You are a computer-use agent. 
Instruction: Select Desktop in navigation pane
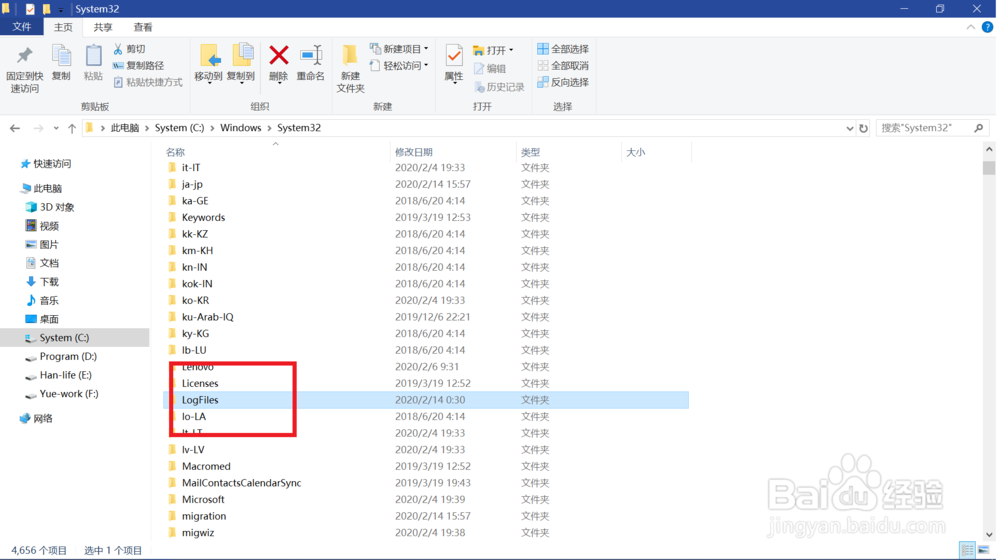pos(42,319)
